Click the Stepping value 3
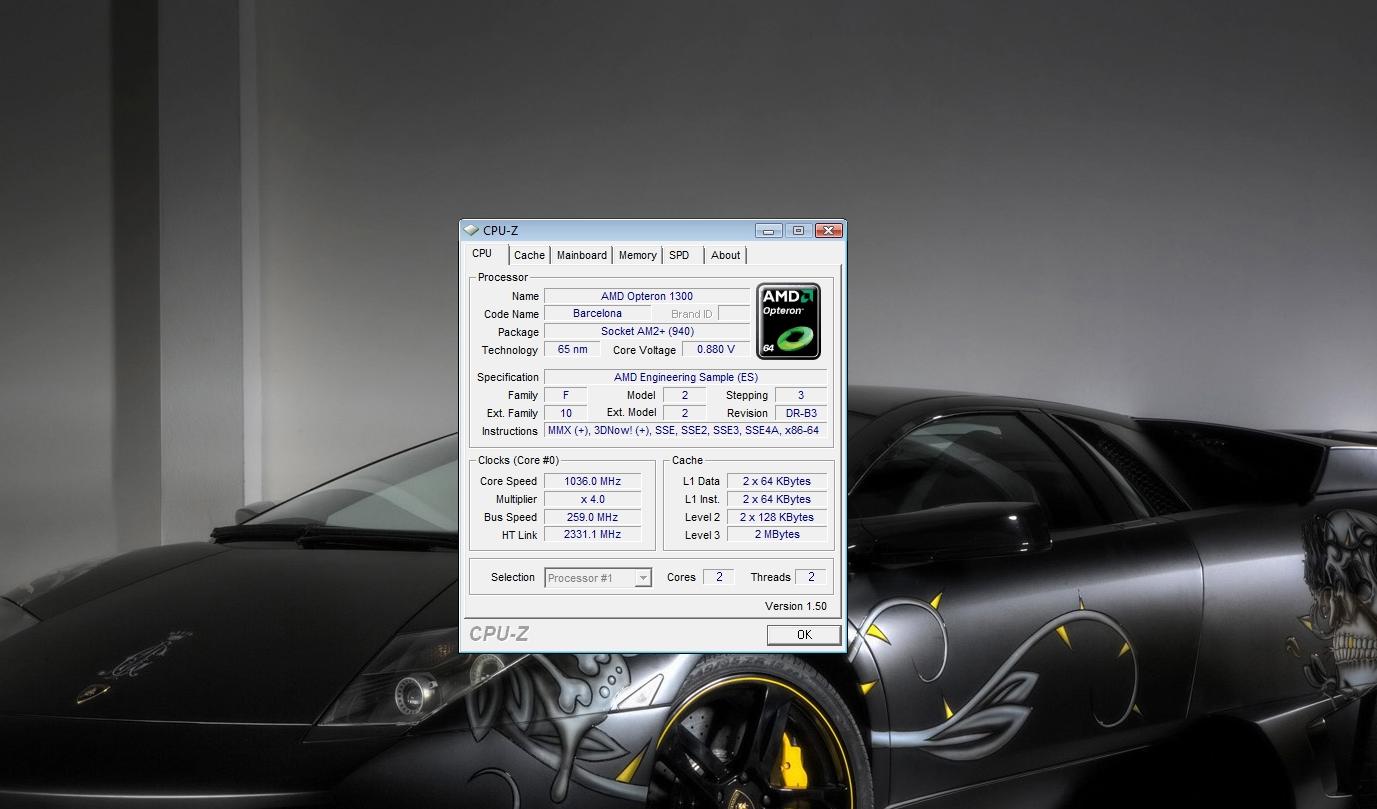The height and width of the screenshot is (809, 1377). [801, 395]
